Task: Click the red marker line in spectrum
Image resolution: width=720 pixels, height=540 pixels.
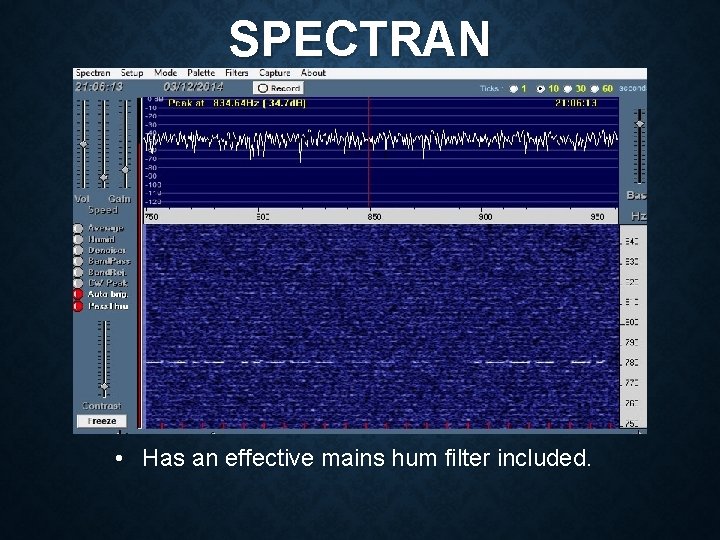Action: (x=369, y=152)
